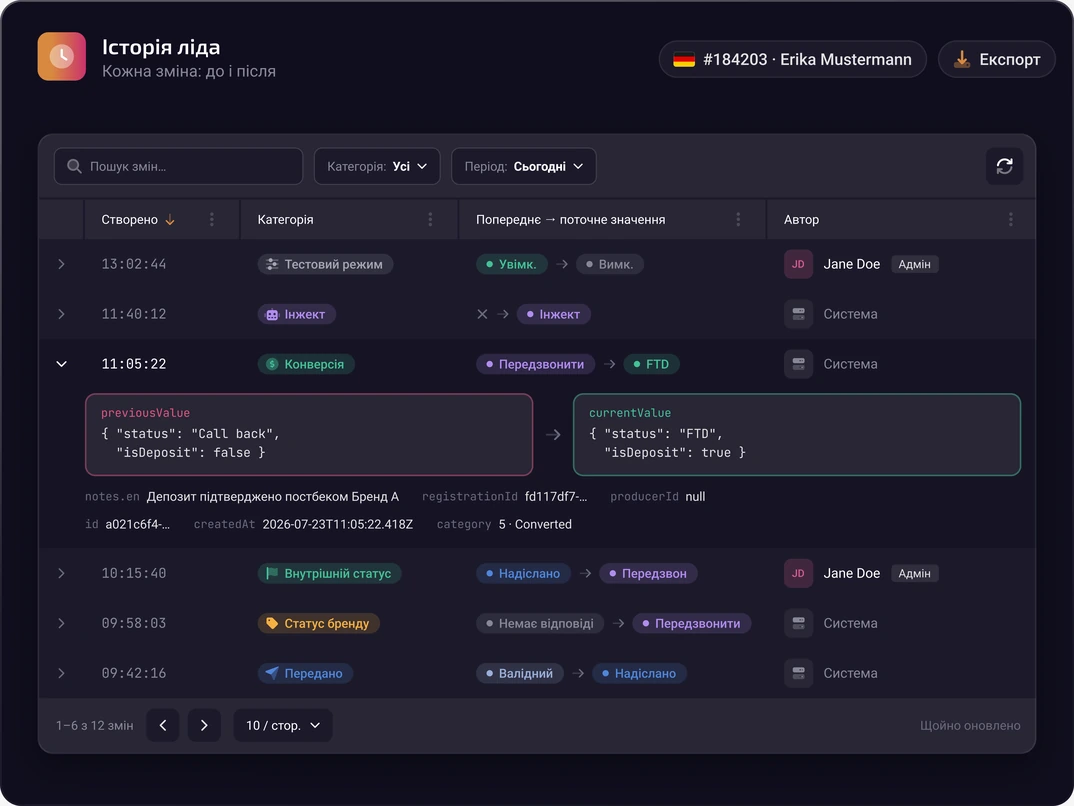Open the Категорія column options menu
The height and width of the screenshot is (806, 1074).
pos(430,220)
